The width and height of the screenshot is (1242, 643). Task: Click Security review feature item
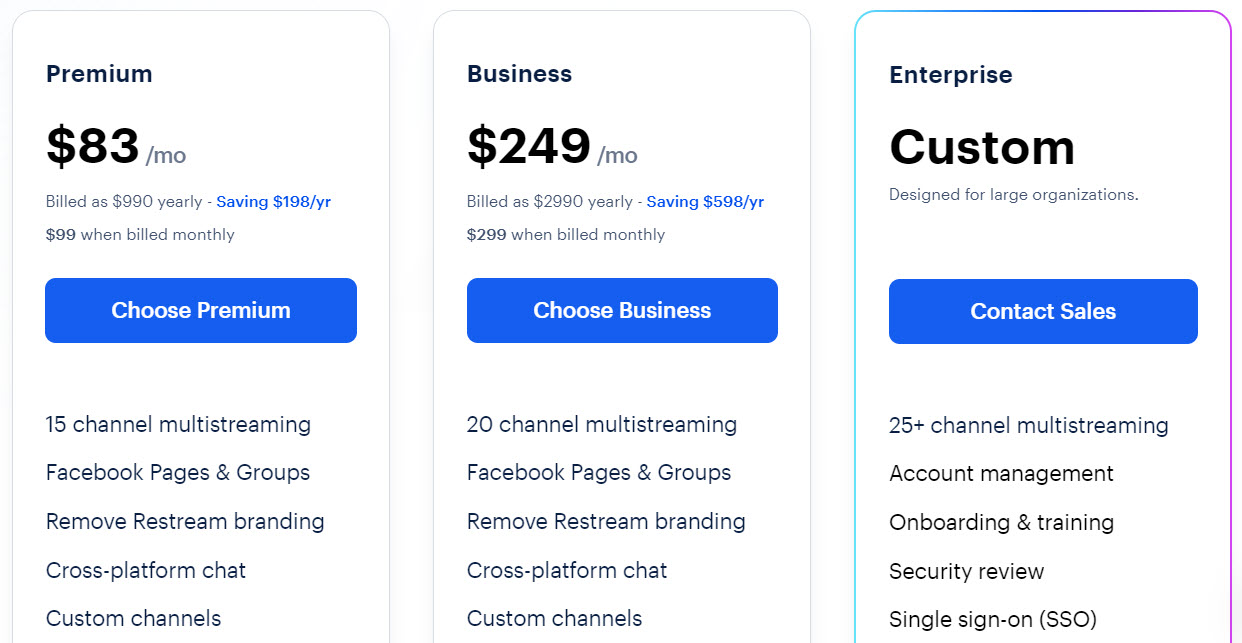pos(966,571)
